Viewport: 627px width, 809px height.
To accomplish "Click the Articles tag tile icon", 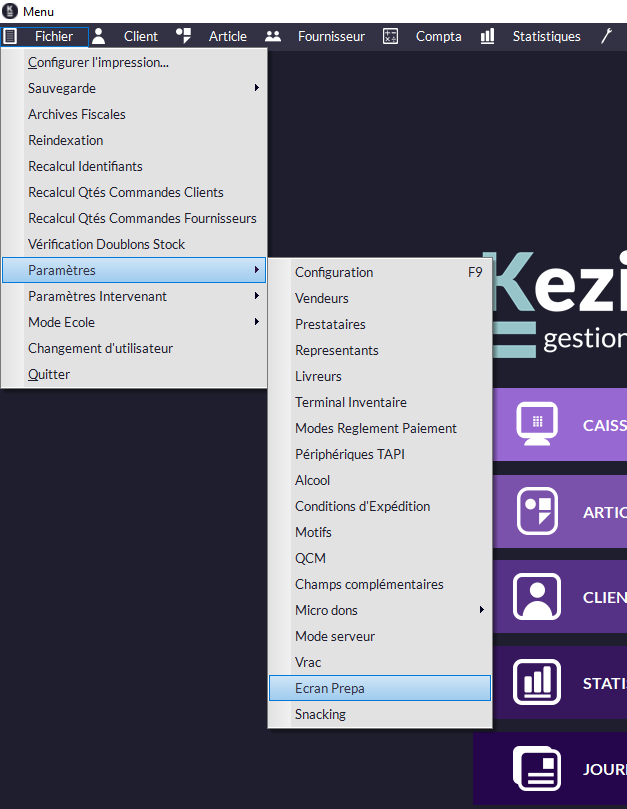I will tap(536, 512).
